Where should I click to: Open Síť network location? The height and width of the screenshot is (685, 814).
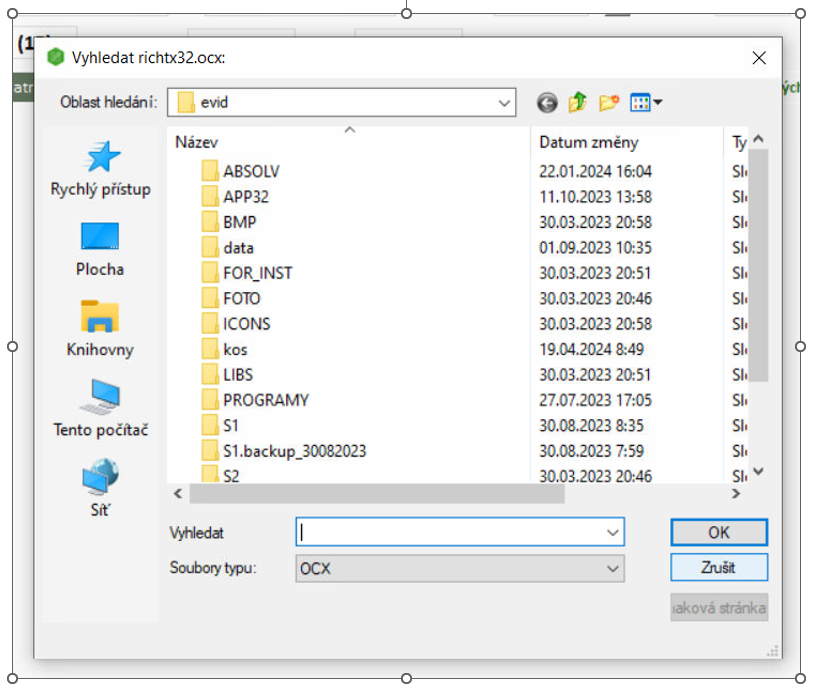(100, 486)
